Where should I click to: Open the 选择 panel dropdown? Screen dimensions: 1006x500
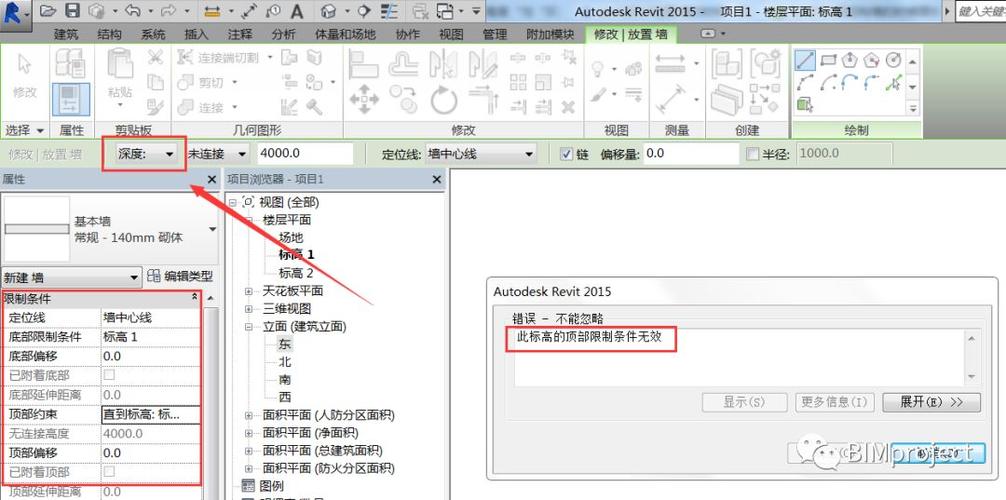25,130
